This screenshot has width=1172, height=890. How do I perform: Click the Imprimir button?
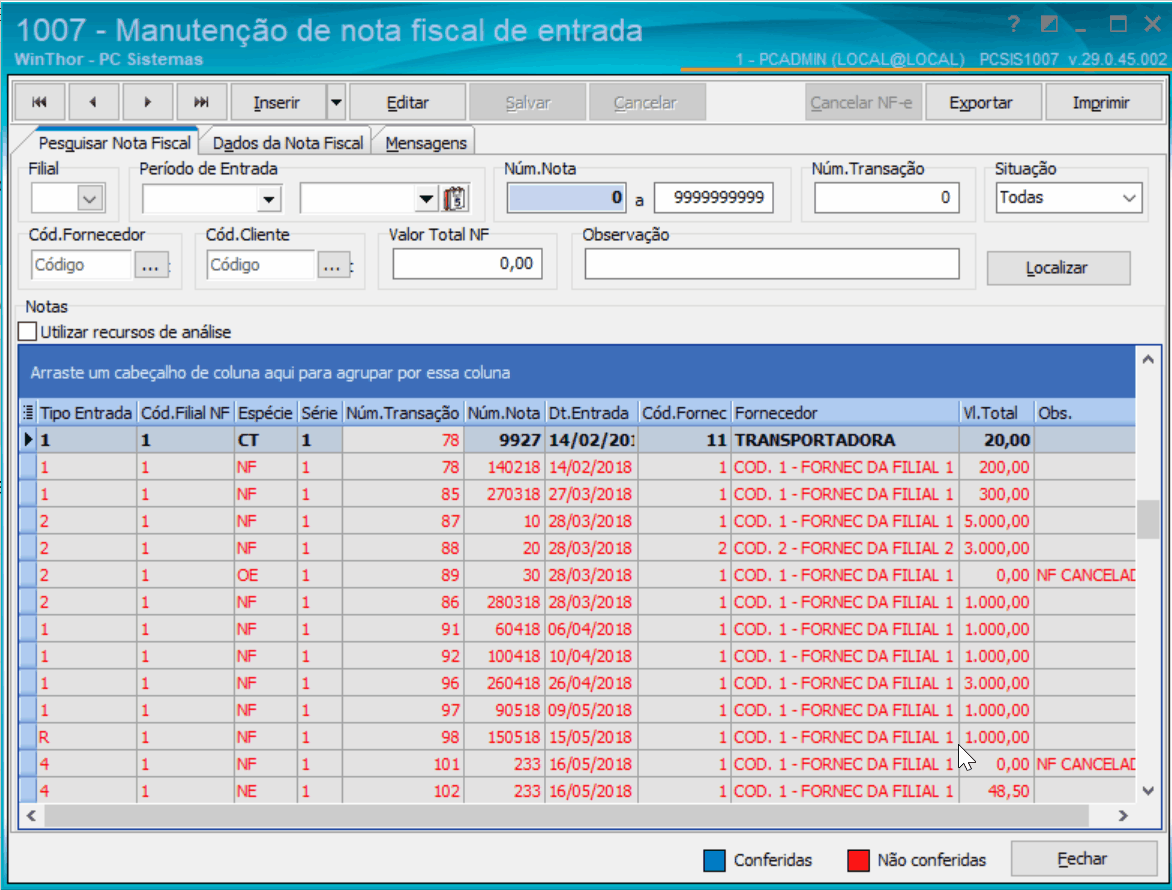pos(1101,102)
